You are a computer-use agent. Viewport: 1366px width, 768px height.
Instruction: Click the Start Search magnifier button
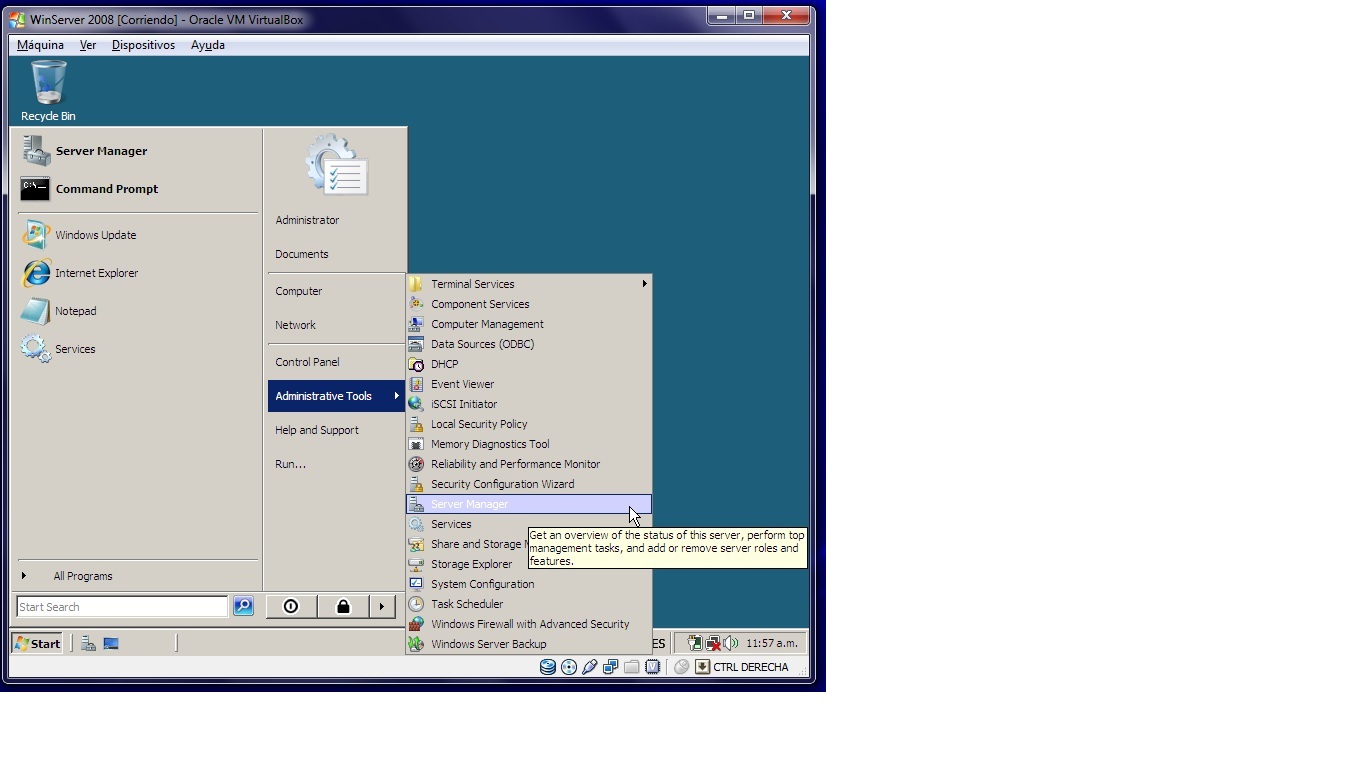click(x=243, y=606)
